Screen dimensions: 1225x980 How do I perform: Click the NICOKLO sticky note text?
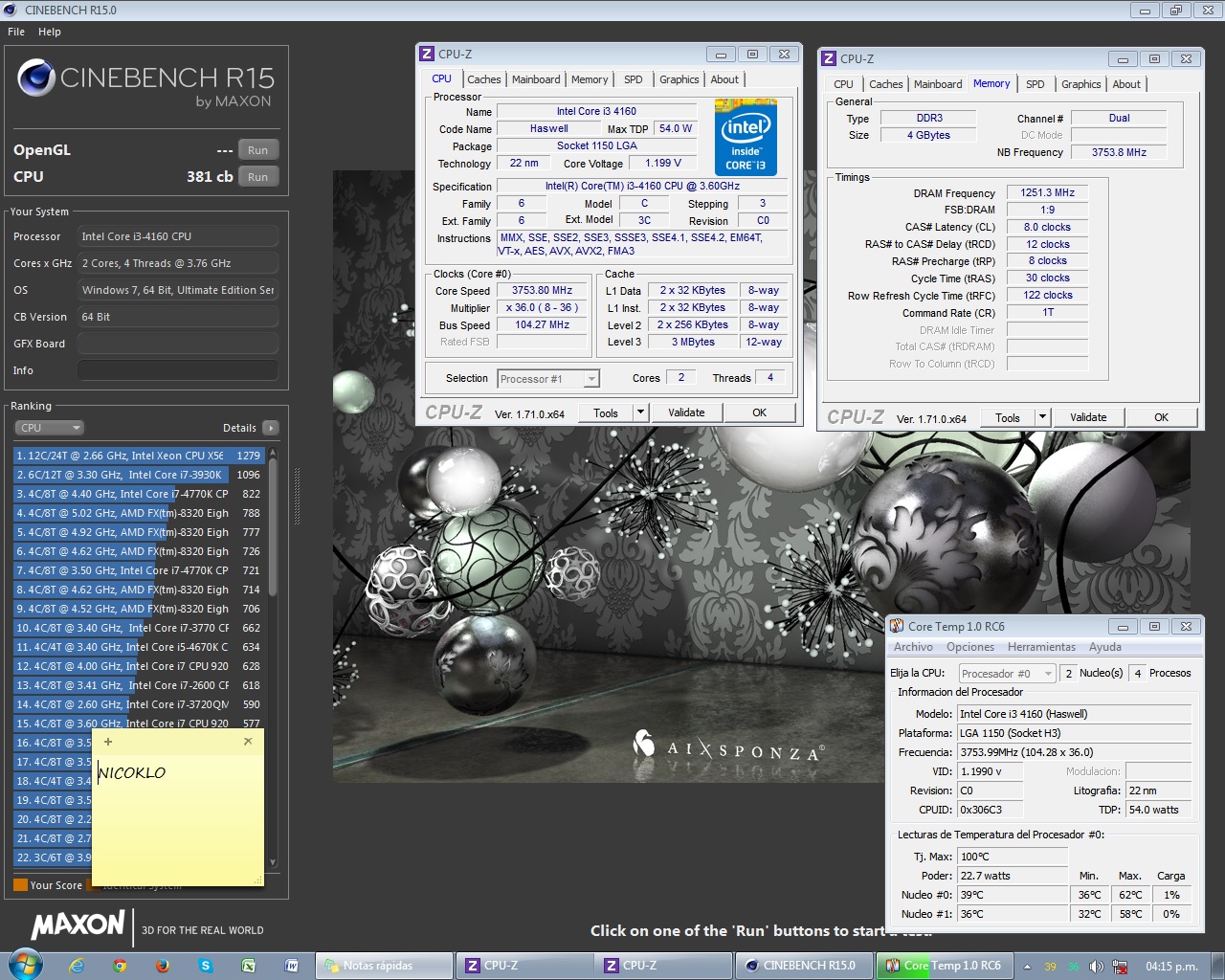(x=132, y=772)
